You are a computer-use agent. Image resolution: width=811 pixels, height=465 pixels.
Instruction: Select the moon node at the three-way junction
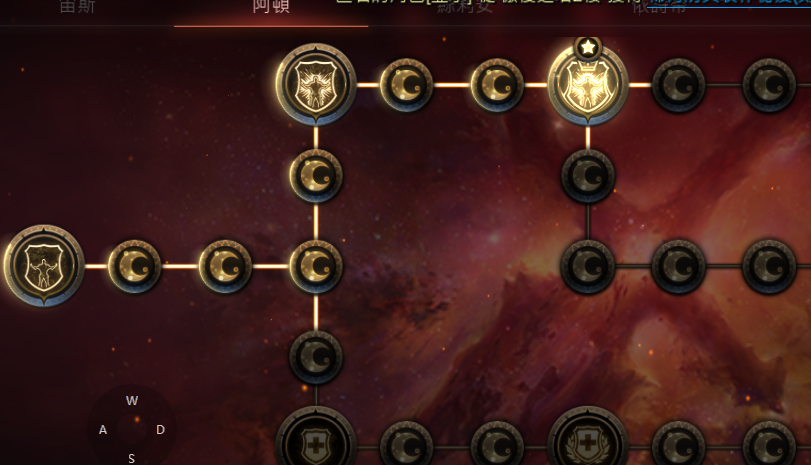316,266
